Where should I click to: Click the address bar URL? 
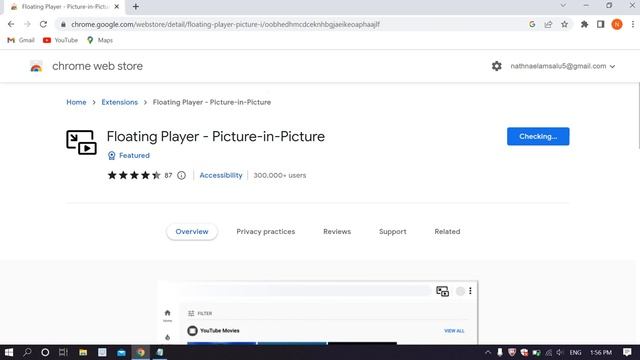pyautogui.click(x=225, y=24)
